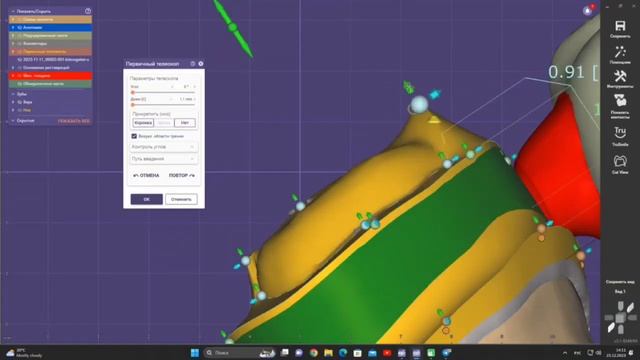Viewport: 640px width, 360px height.
Task: Click the angle (Угол) slider handle
Action: point(133,93)
